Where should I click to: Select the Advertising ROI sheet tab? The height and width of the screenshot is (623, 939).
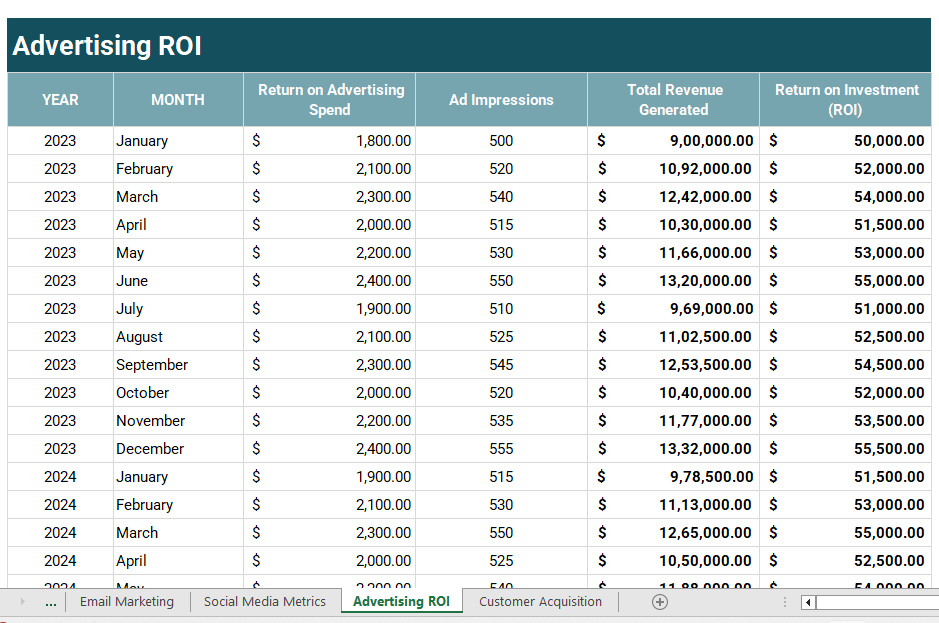pos(401,602)
